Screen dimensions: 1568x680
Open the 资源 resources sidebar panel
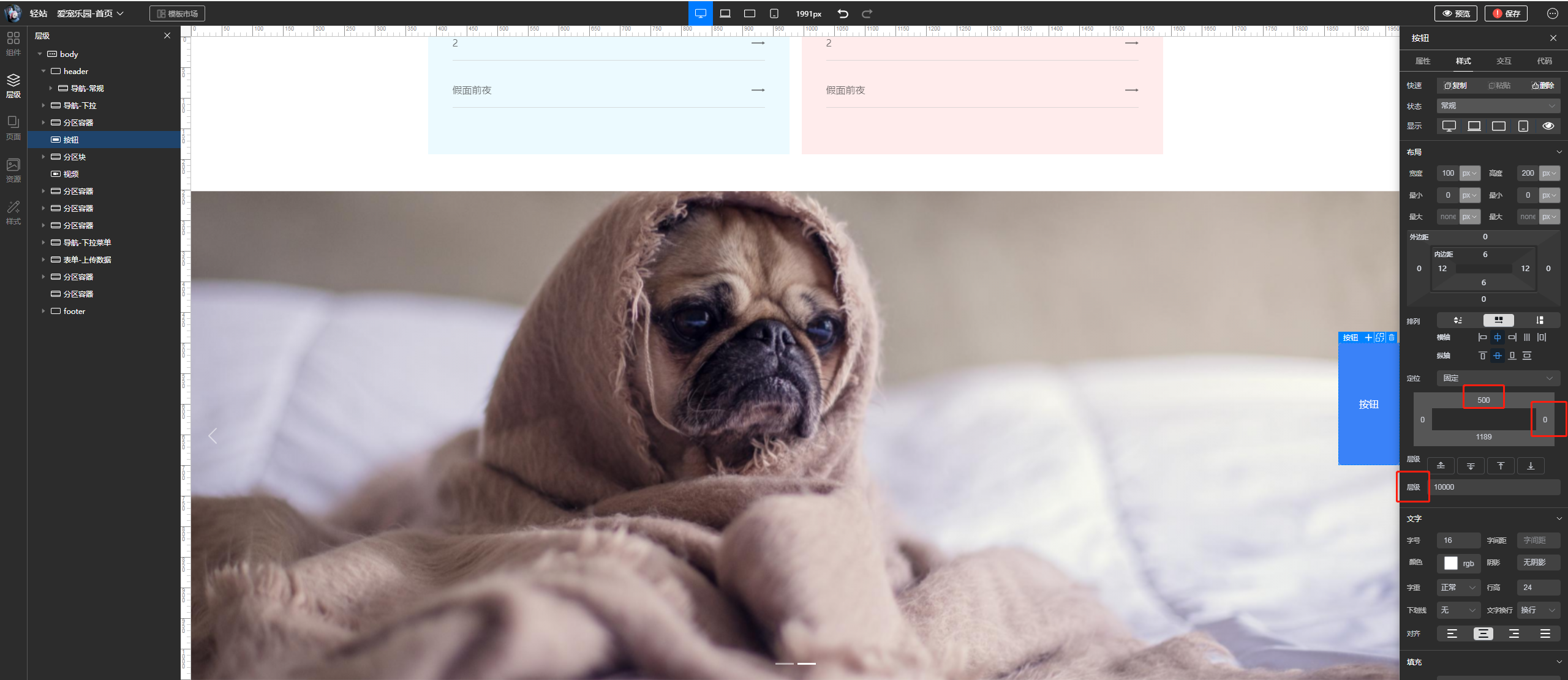[x=13, y=170]
